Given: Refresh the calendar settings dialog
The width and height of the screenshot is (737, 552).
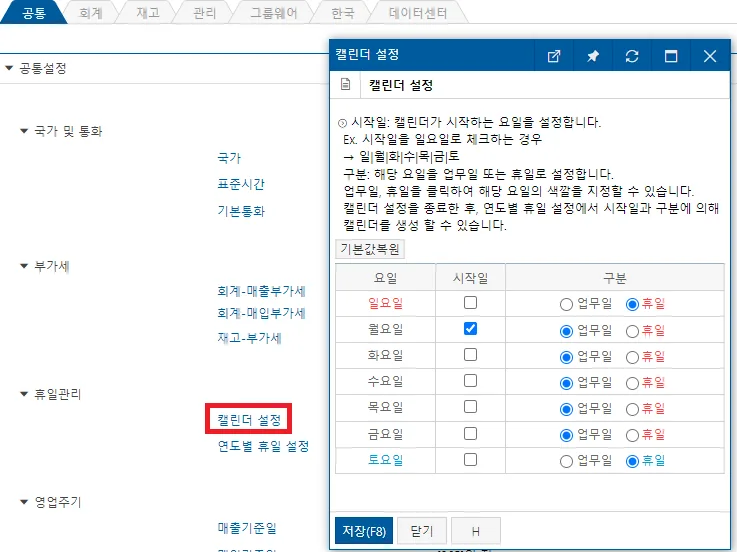Looking at the screenshot, I should click(x=632, y=56).
